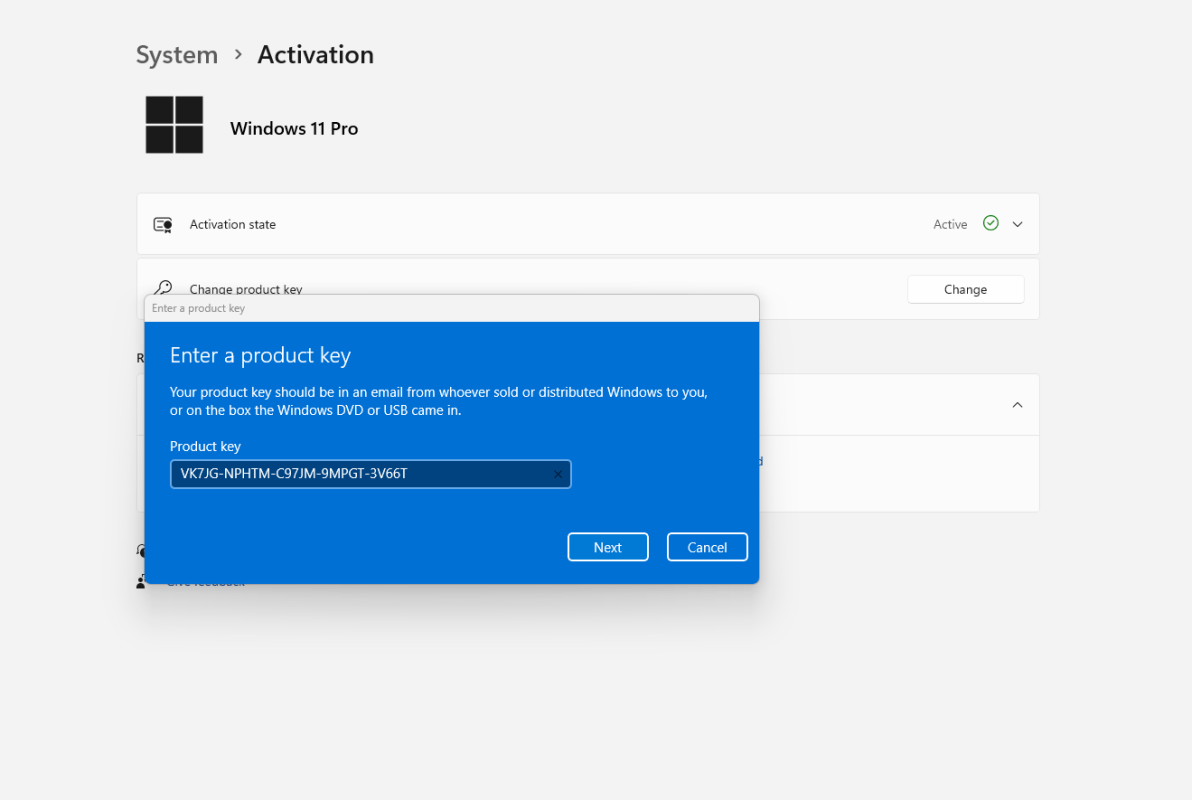Click the Activation state label
Image resolution: width=1192 pixels, height=800 pixels.
pyautogui.click(x=233, y=224)
